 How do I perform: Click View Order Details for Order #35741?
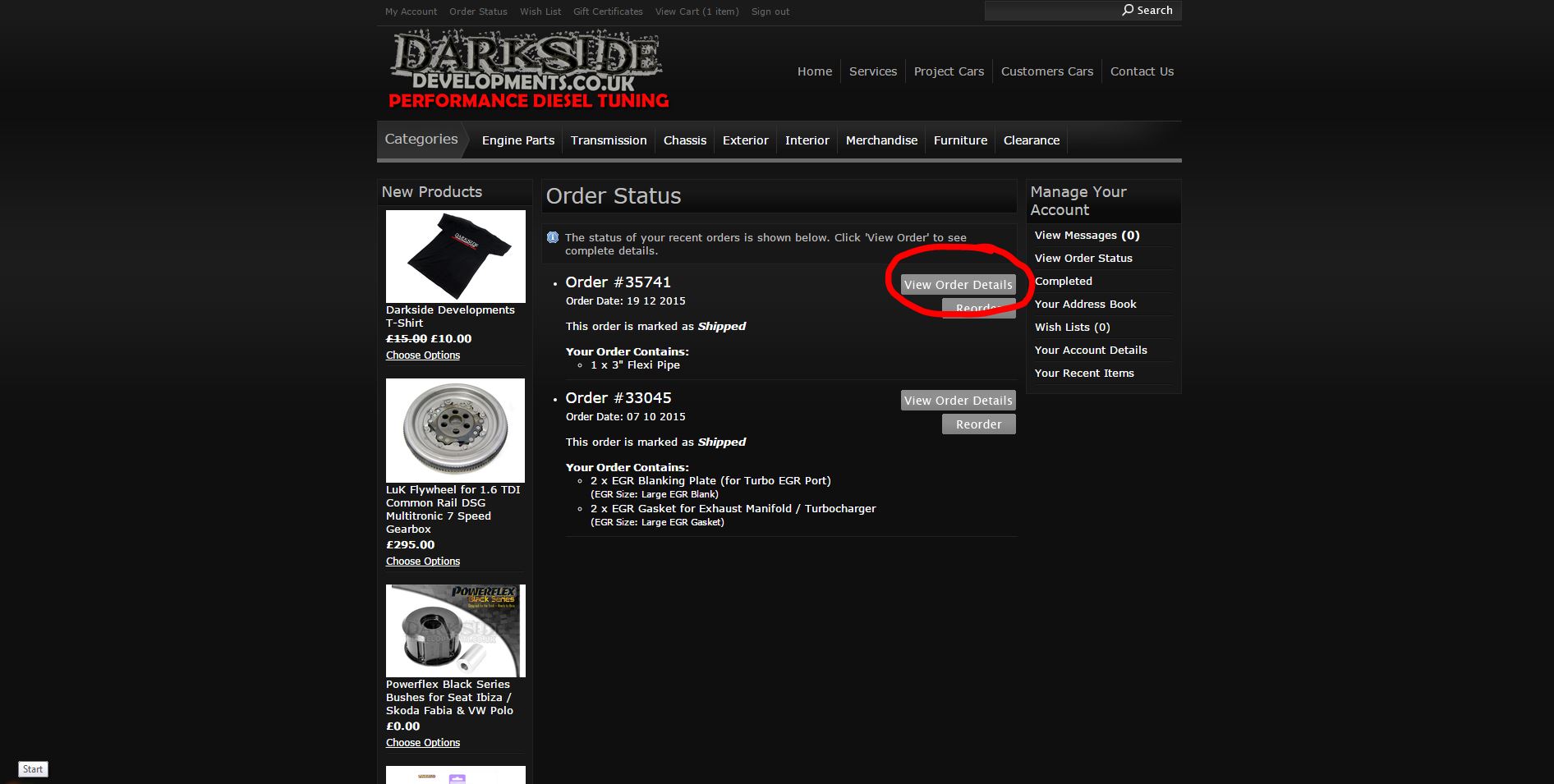coord(957,284)
